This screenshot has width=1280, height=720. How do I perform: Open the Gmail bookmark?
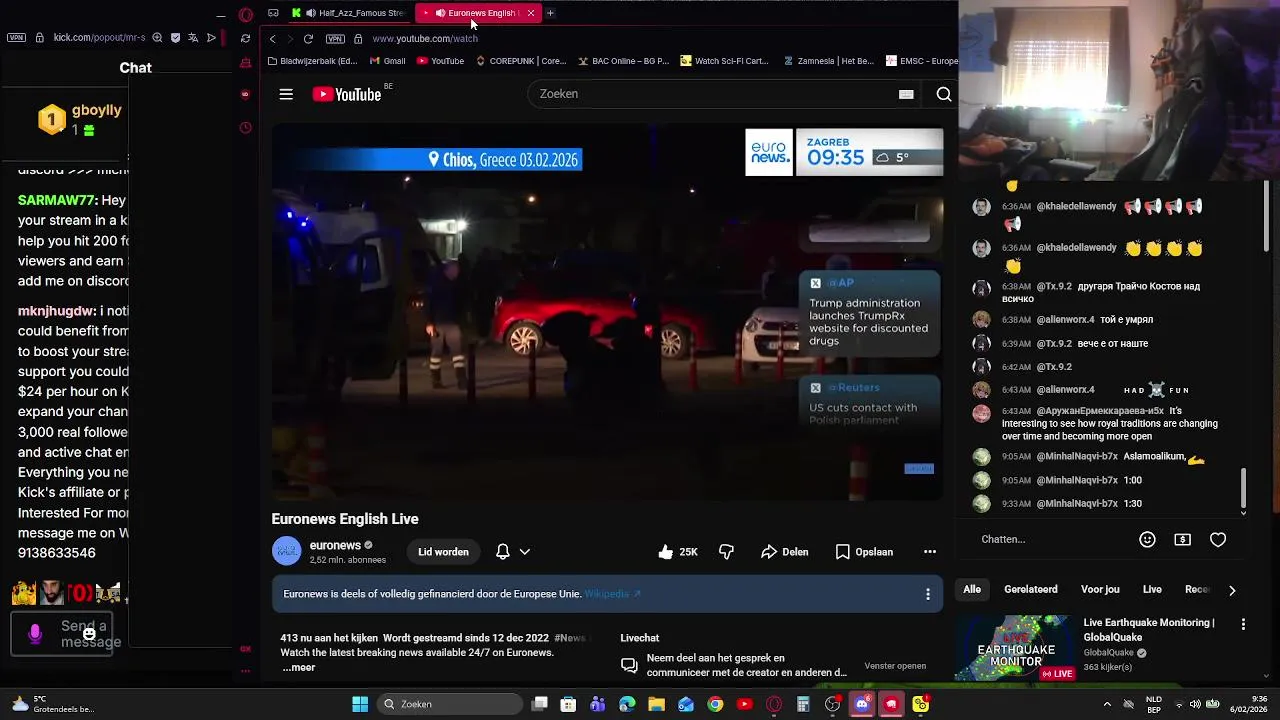pyautogui.click(x=387, y=61)
